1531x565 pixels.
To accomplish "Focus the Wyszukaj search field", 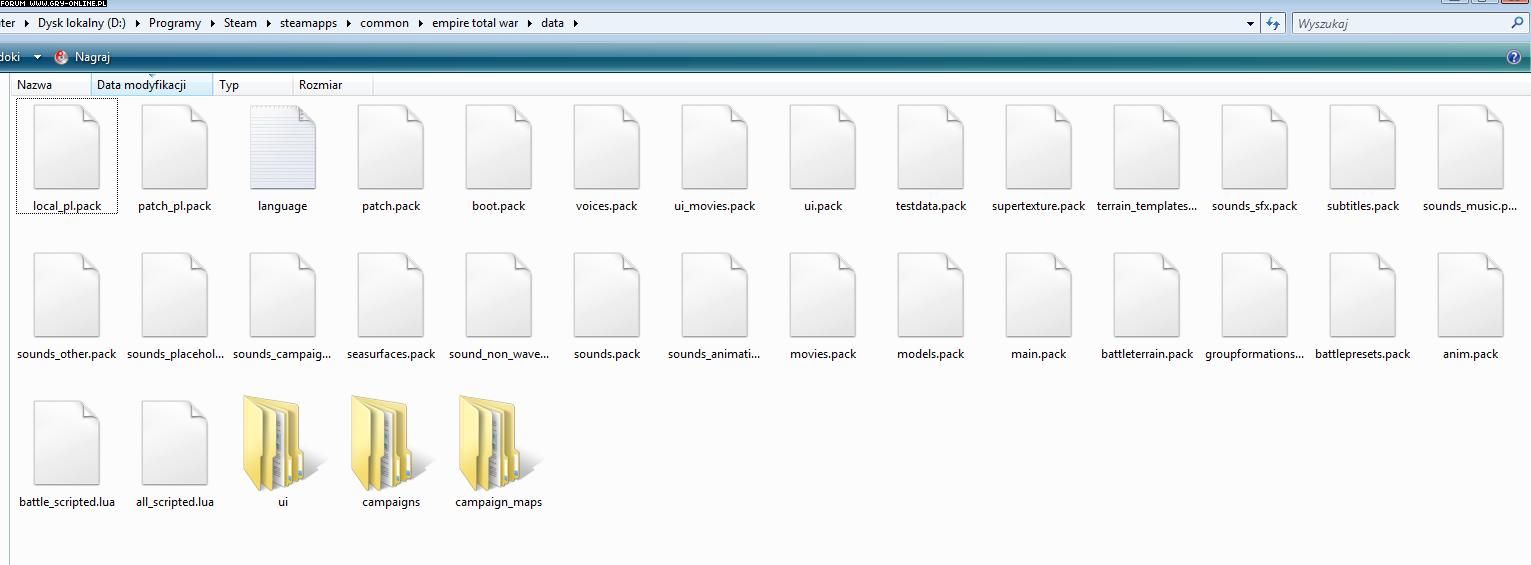I will 1401,23.
